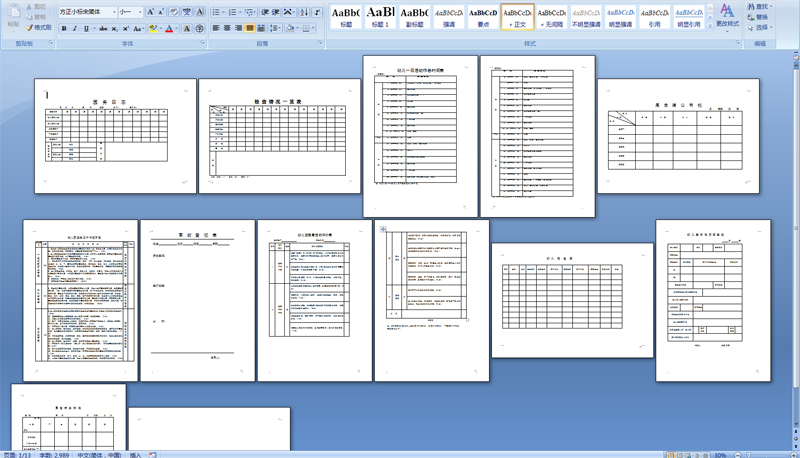
Task: Apply the 副标题 style
Action: pos(414,17)
